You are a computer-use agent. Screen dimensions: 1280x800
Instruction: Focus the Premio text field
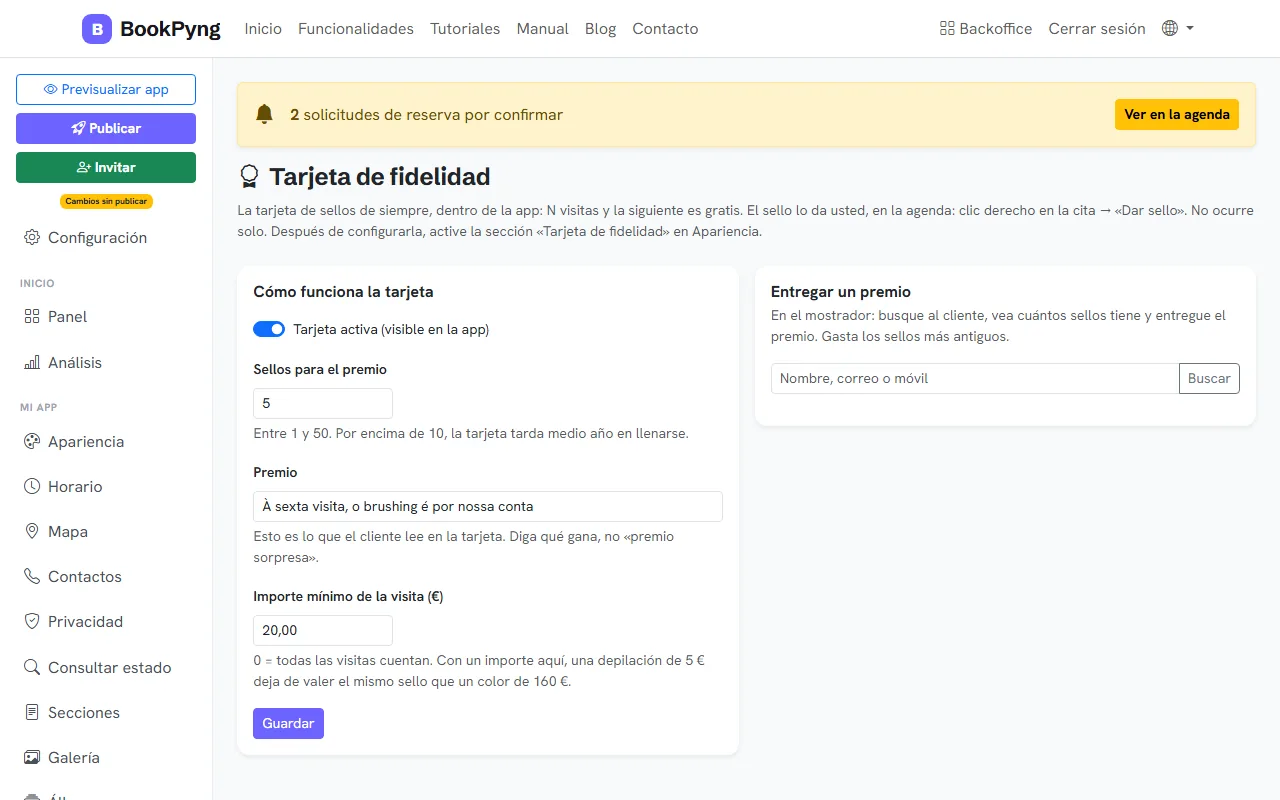click(x=488, y=506)
